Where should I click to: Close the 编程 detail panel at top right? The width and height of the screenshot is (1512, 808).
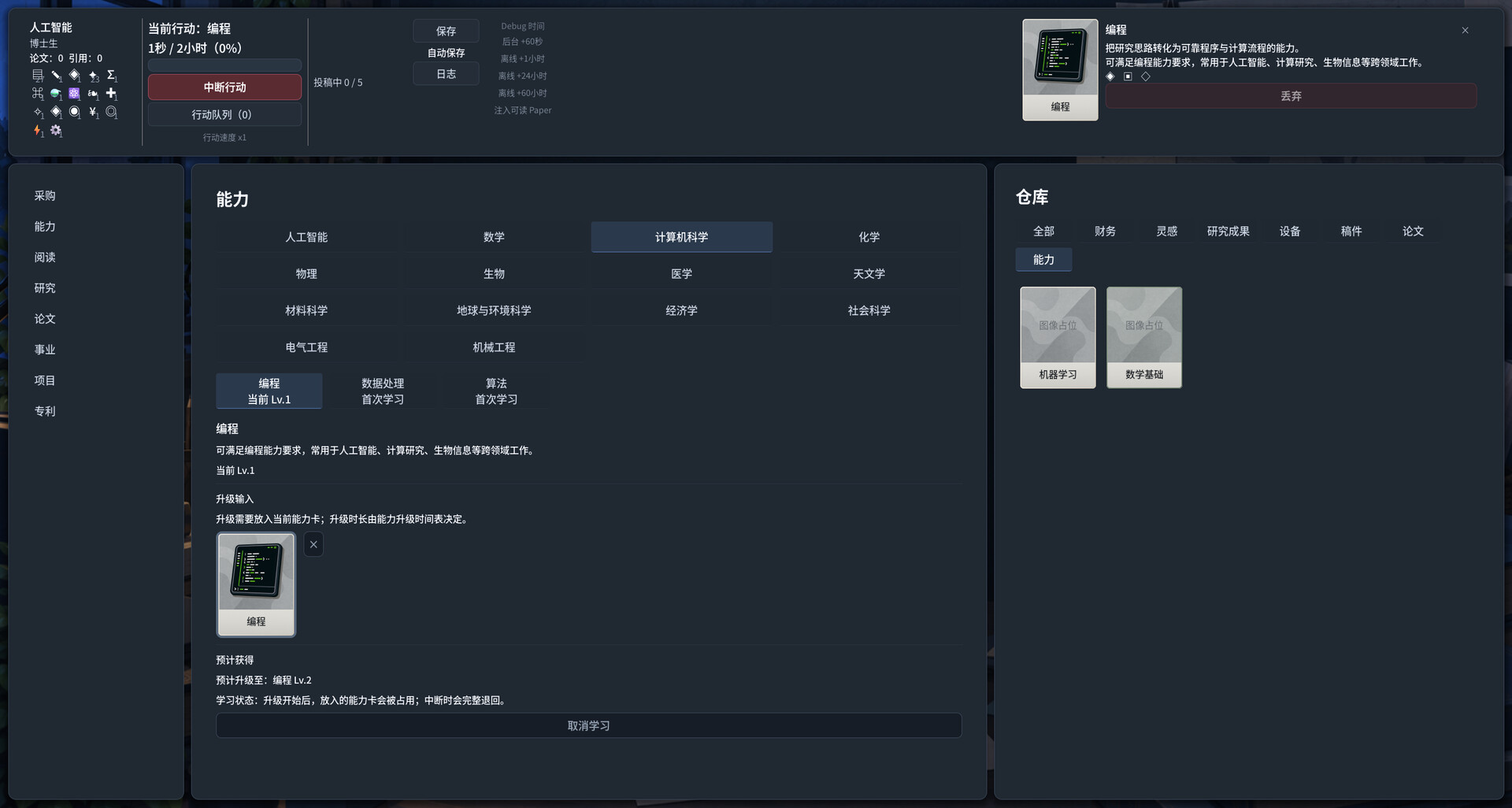click(x=1465, y=31)
